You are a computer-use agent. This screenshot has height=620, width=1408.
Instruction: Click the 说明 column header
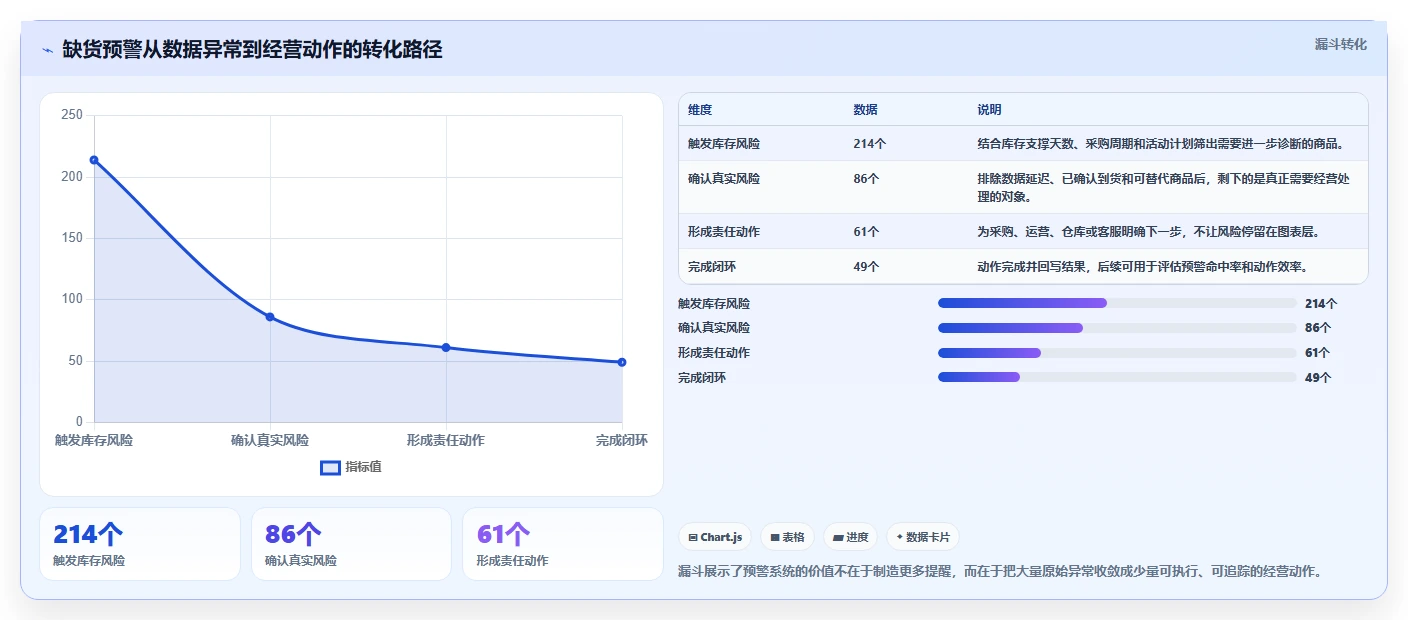[x=989, y=110]
